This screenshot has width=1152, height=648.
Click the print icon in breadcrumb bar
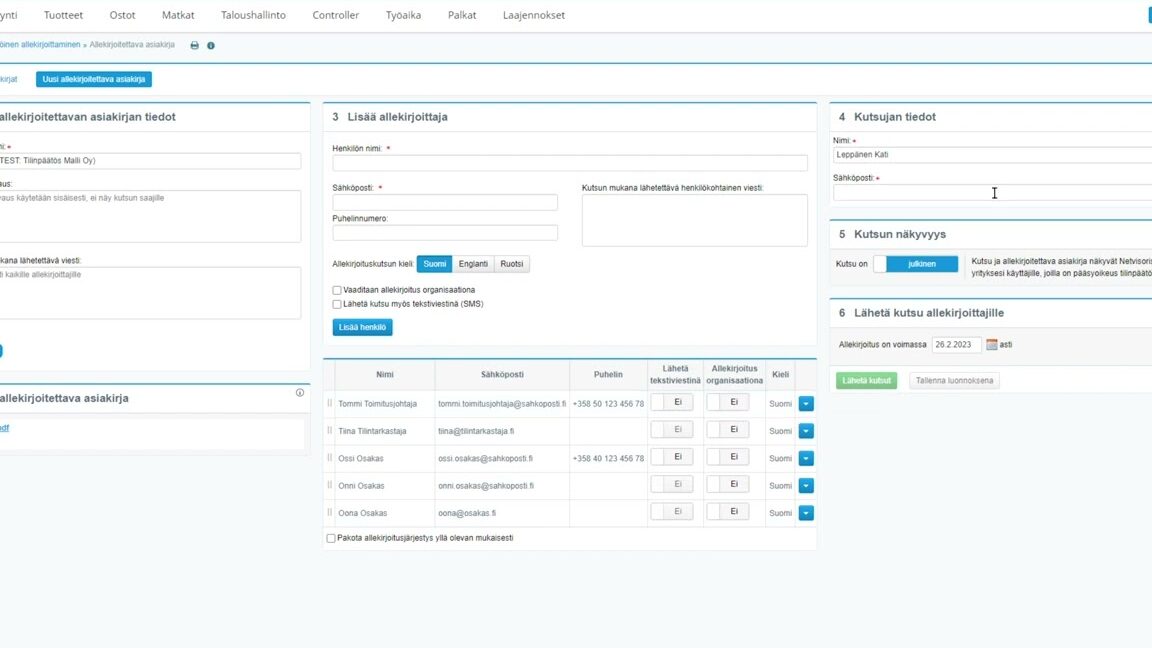click(194, 46)
